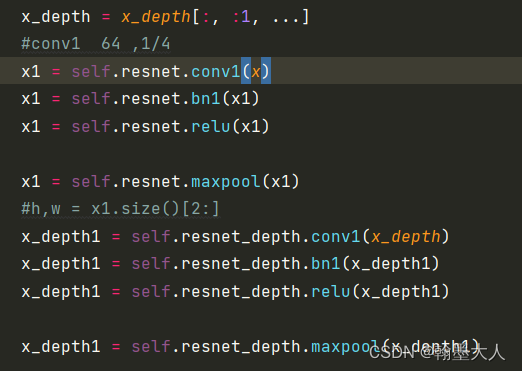Click the self keyword before resnet.bn1
Viewport: 522px width, 371px height.
click(91, 99)
